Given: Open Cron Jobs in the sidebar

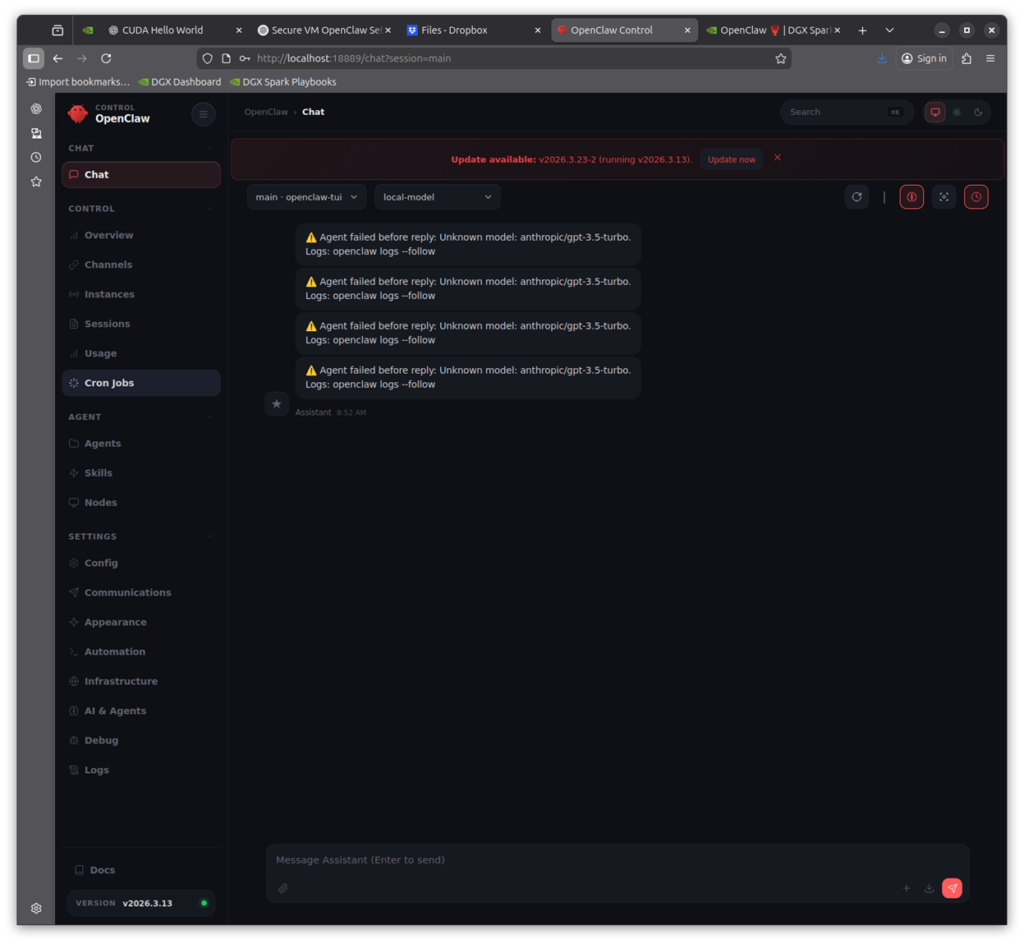Looking at the screenshot, I should 109,383.
